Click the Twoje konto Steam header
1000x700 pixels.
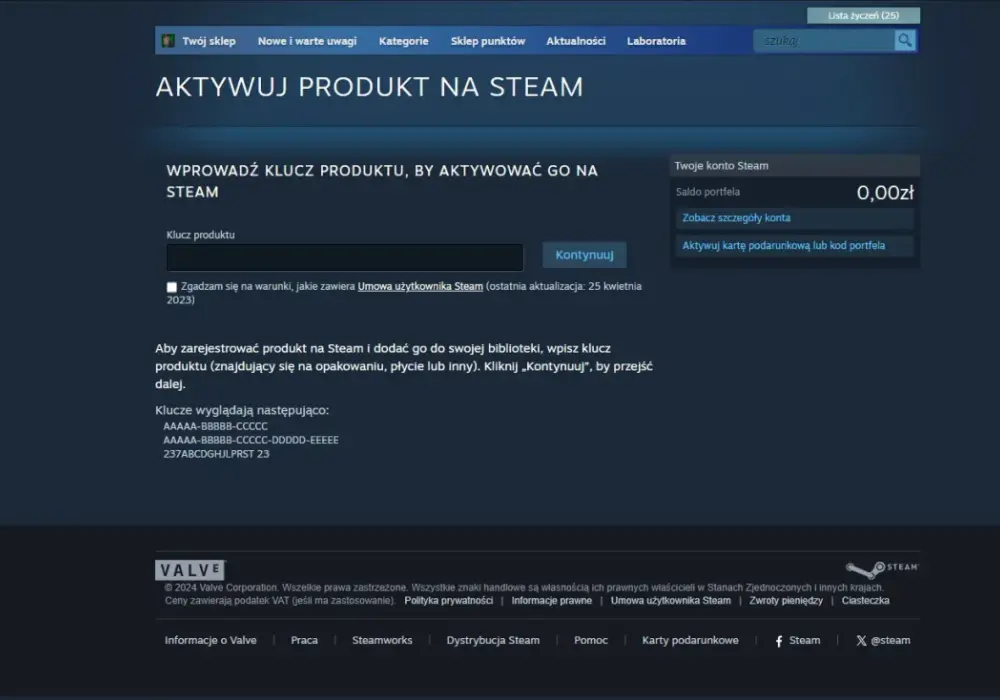(795, 166)
